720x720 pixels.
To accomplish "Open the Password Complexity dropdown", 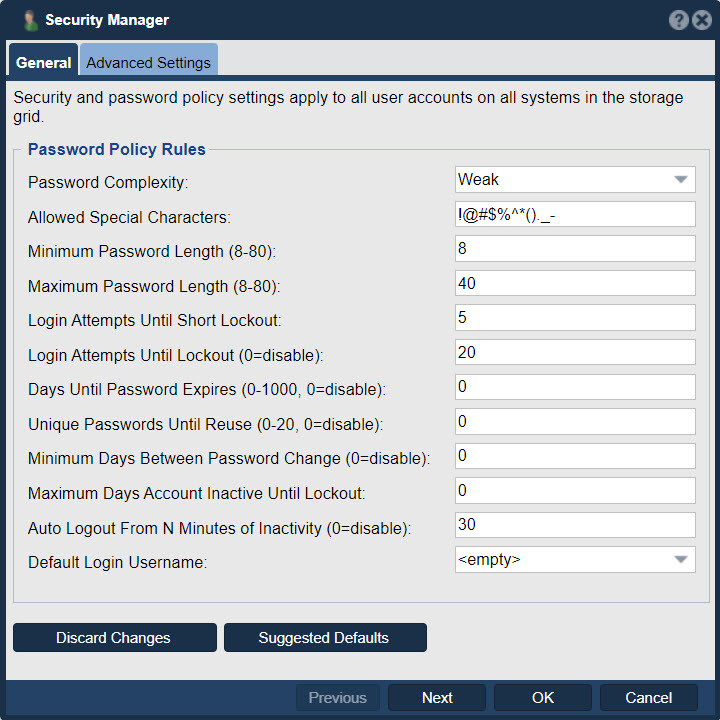I will [575, 180].
